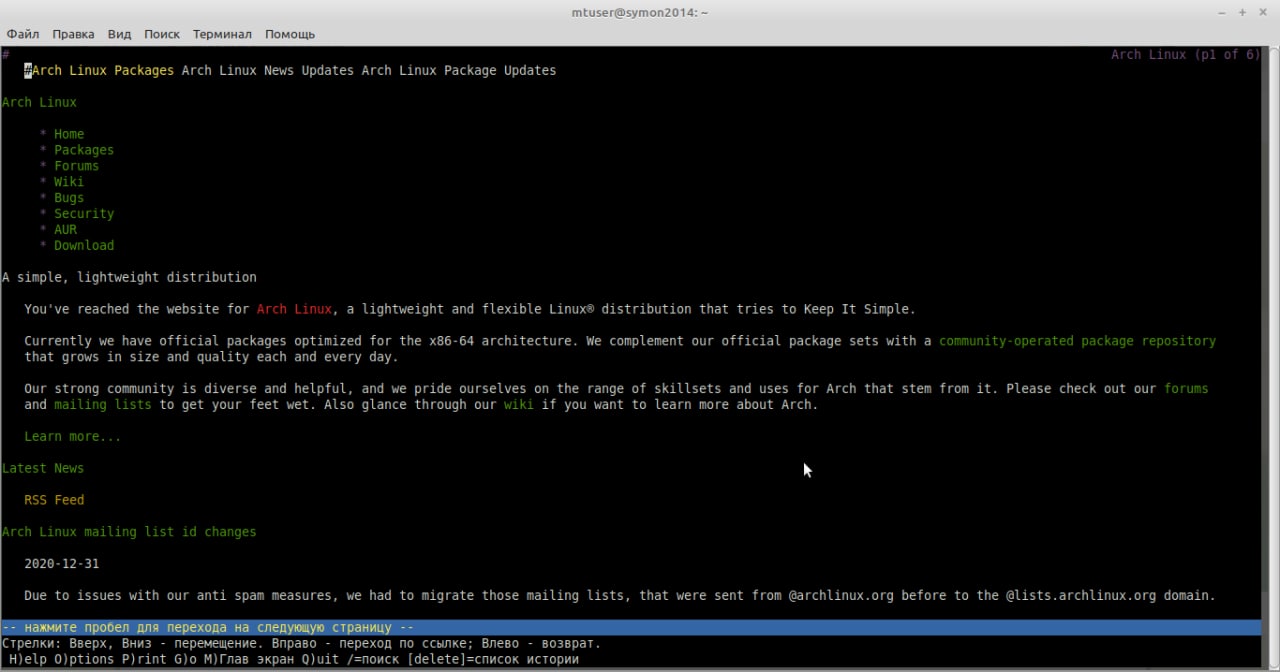Viewport: 1280px width, 672px height.
Task: Click the H)elp command in footer
Action: (x=28, y=659)
